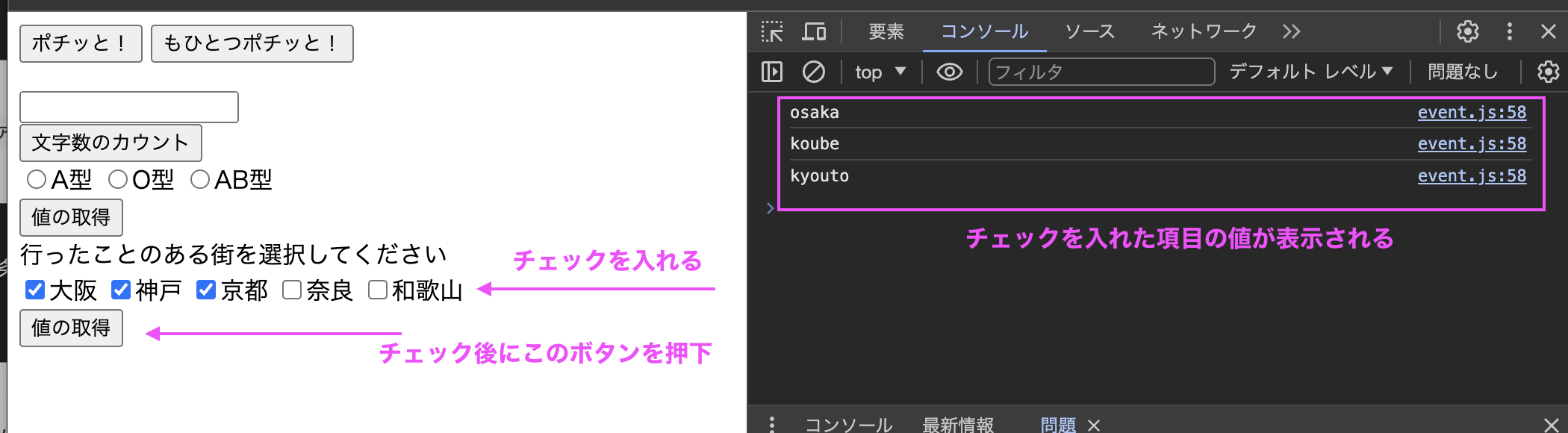This screenshot has width=1568, height=433.
Task: Select the A型 radio button
Action: [x=37, y=179]
